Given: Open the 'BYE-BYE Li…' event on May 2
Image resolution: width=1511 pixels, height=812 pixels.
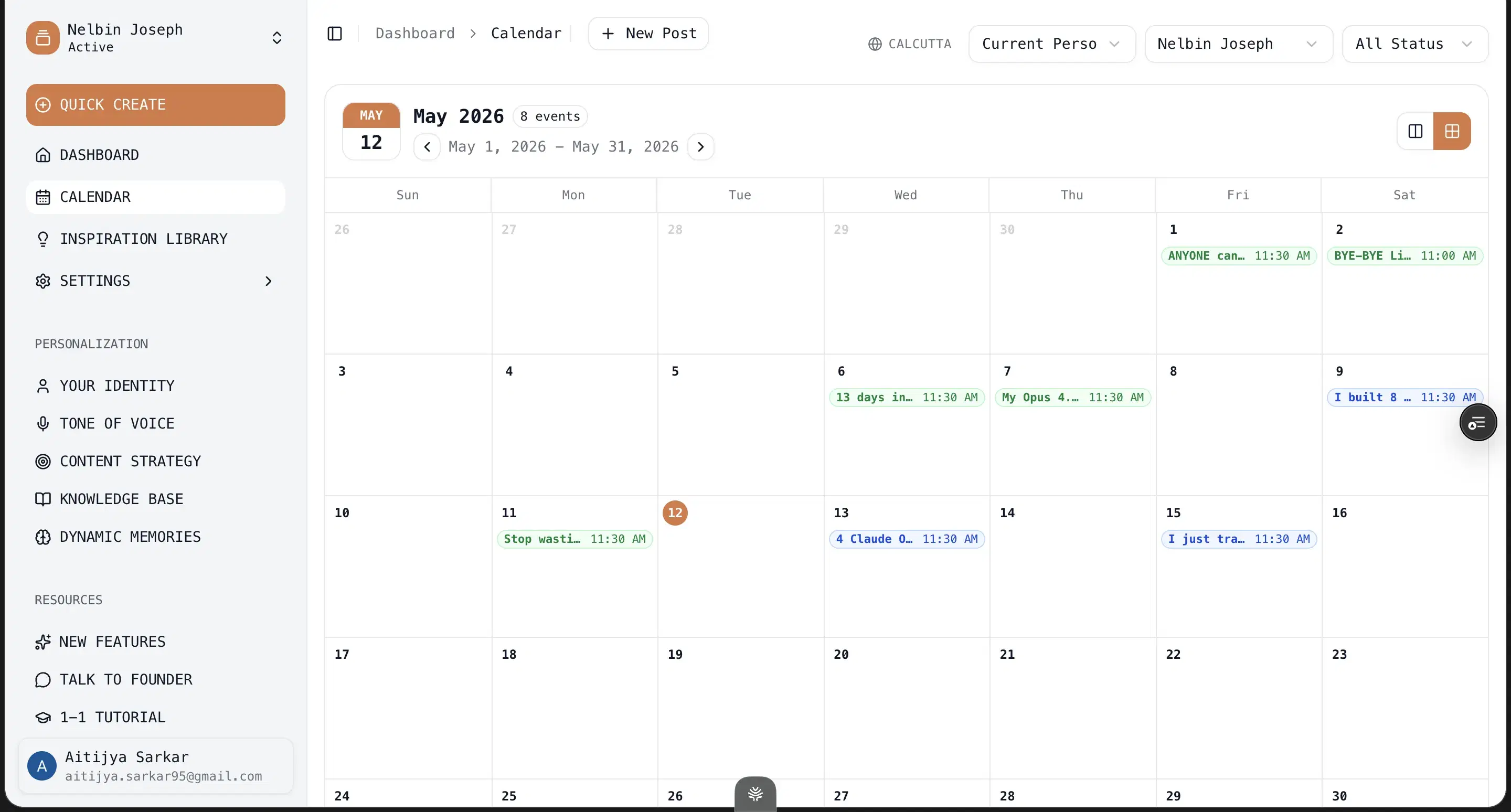Looking at the screenshot, I should tap(1404, 255).
